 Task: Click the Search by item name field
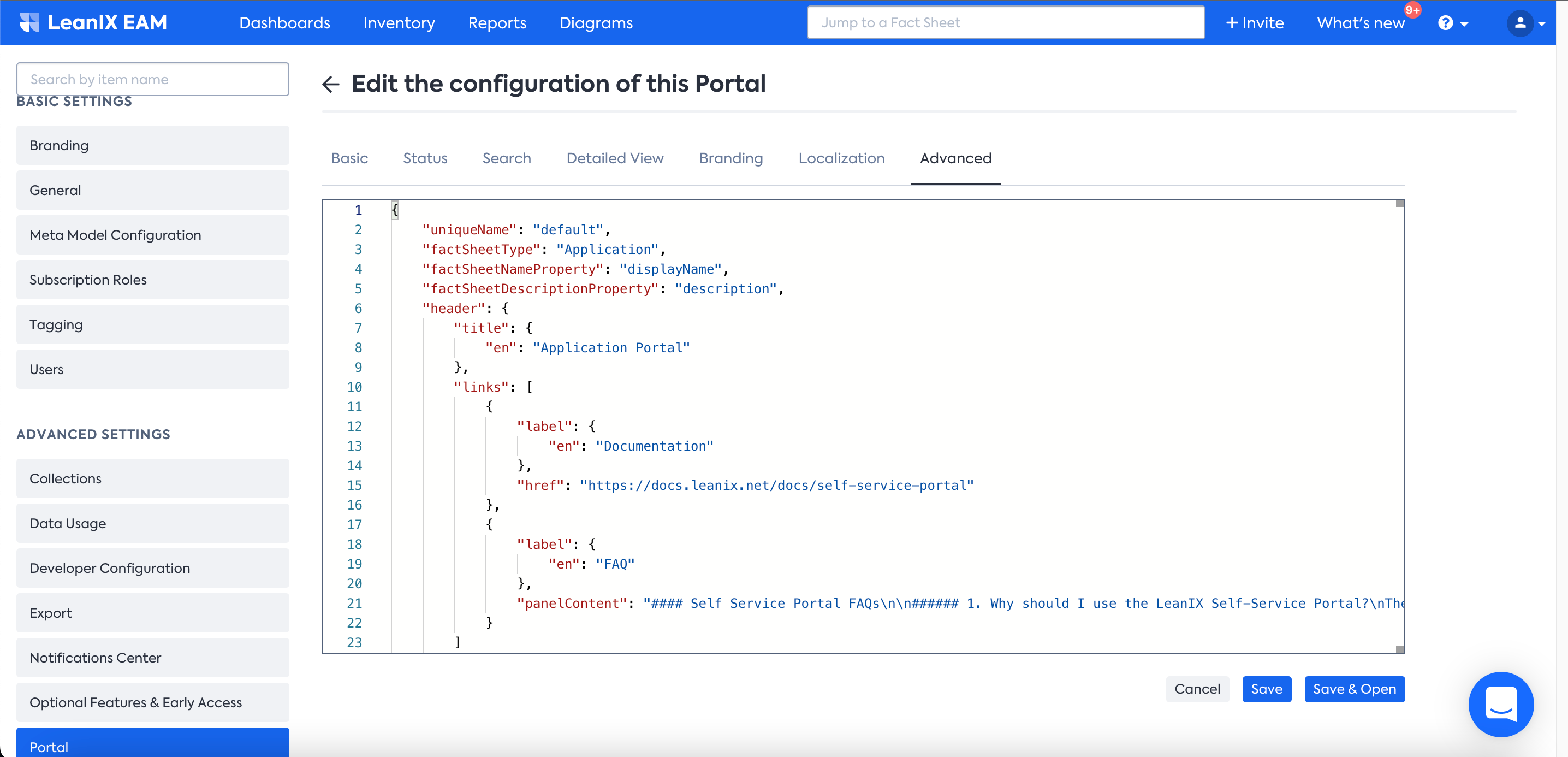(x=153, y=79)
